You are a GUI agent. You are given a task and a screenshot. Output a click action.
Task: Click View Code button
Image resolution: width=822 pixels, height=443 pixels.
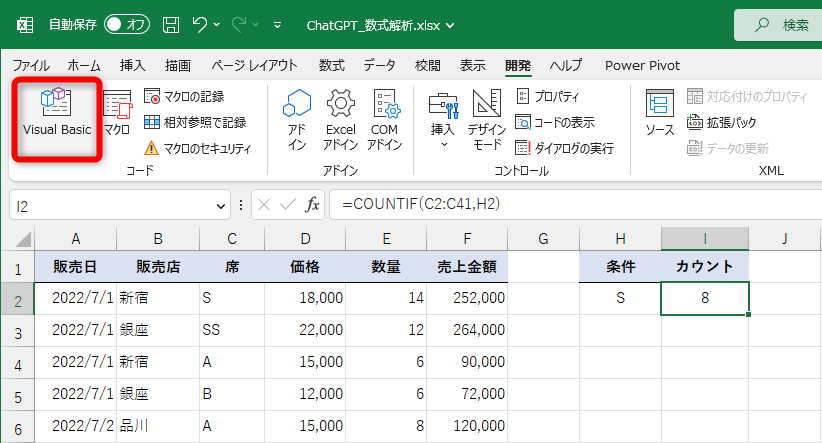click(556, 122)
